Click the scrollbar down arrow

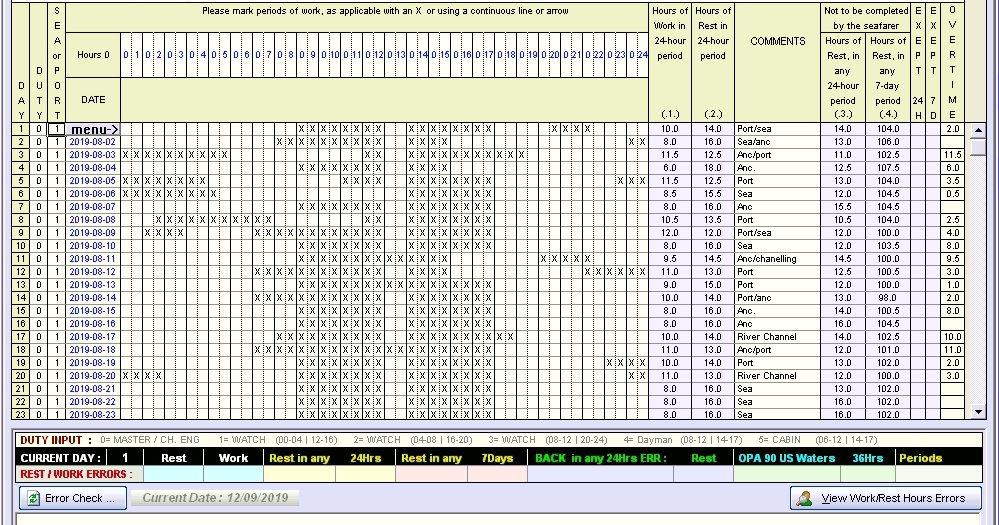point(979,412)
